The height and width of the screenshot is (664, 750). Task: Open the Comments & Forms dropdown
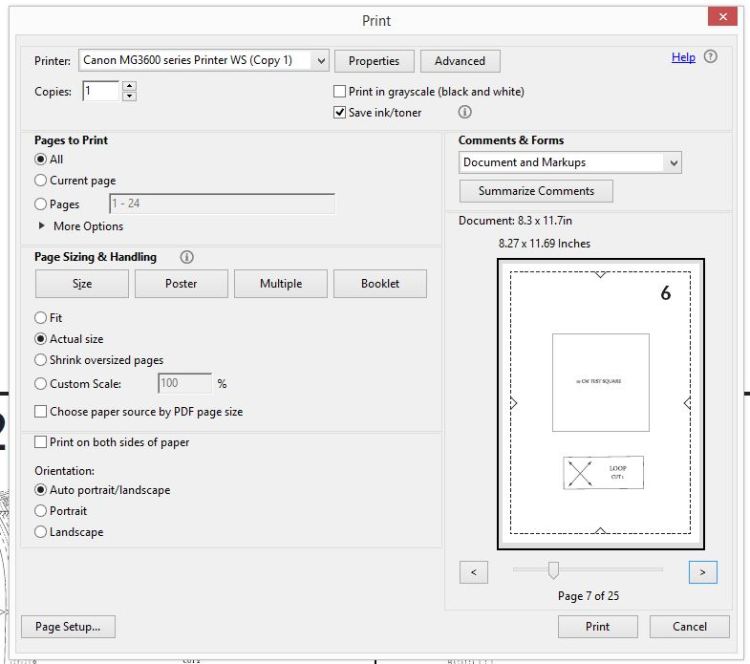[673, 162]
